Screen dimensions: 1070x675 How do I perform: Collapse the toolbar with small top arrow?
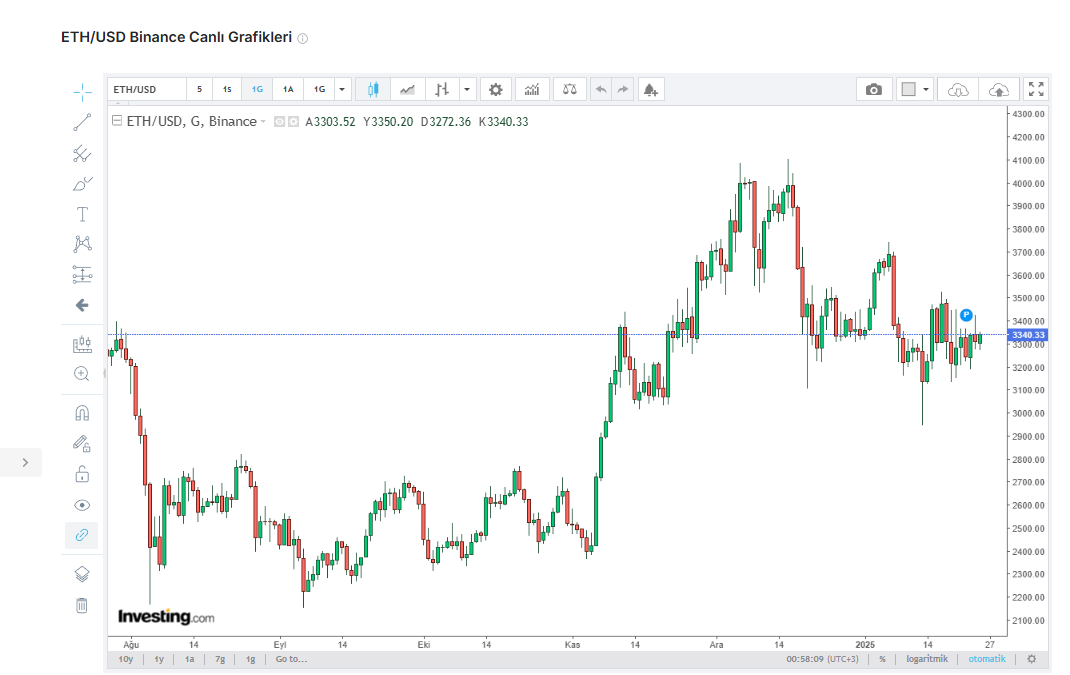click(x=117, y=103)
